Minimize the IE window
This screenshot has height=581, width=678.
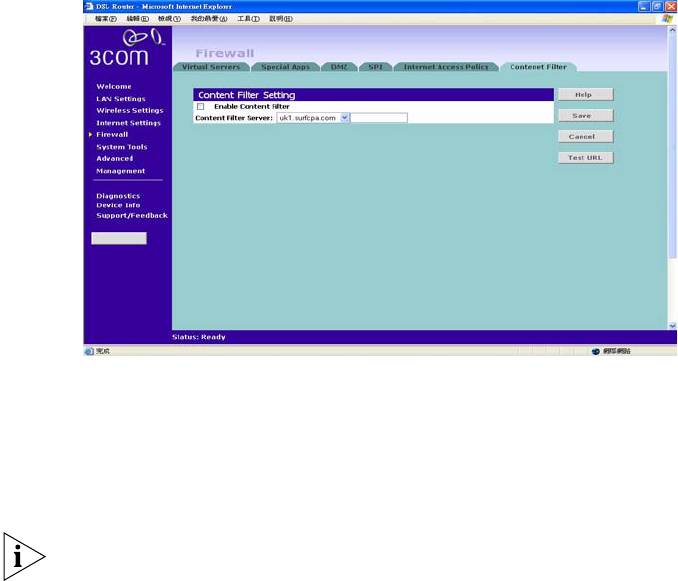coord(644,6)
